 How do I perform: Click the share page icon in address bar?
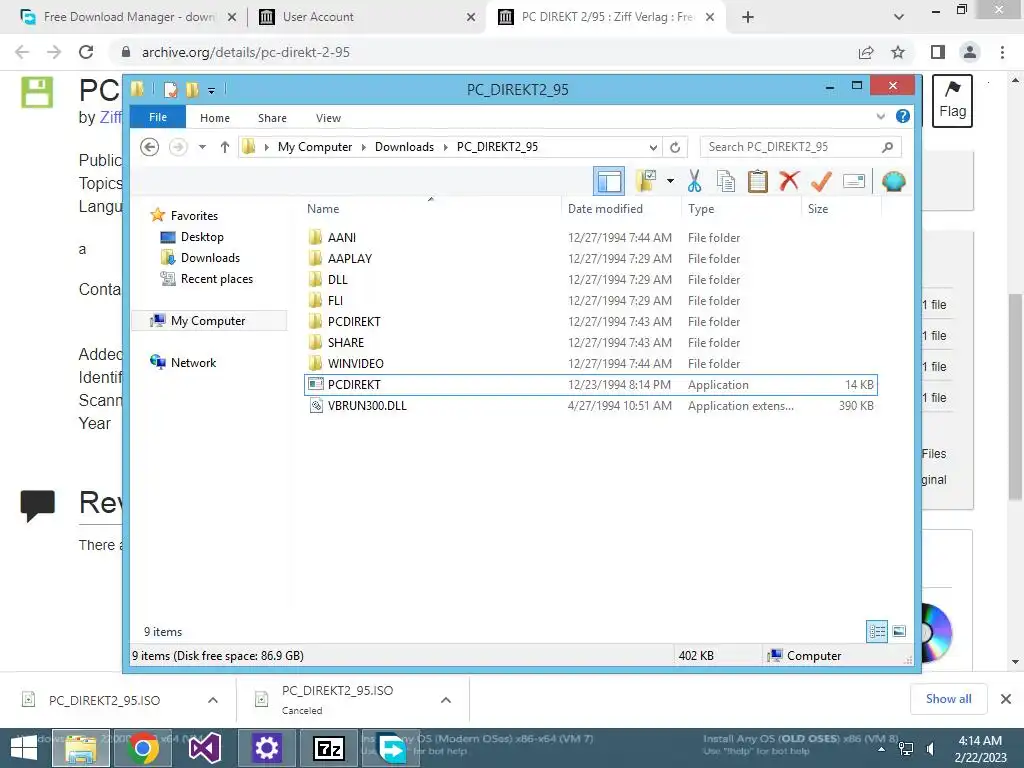tap(866, 52)
